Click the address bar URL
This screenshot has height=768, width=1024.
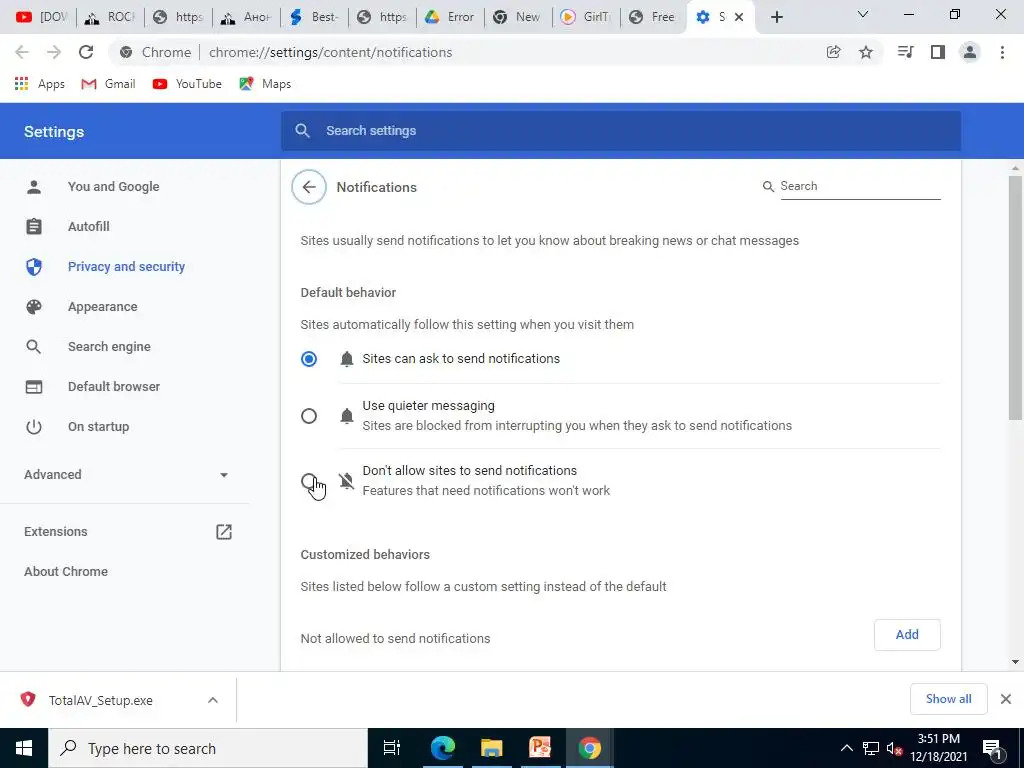pos(330,52)
